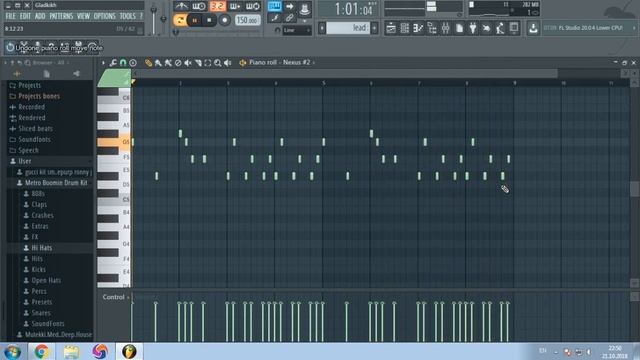The width and height of the screenshot is (640, 360).
Task: Select the Hi Hats folder in browser
Action: pyautogui.click(x=41, y=248)
